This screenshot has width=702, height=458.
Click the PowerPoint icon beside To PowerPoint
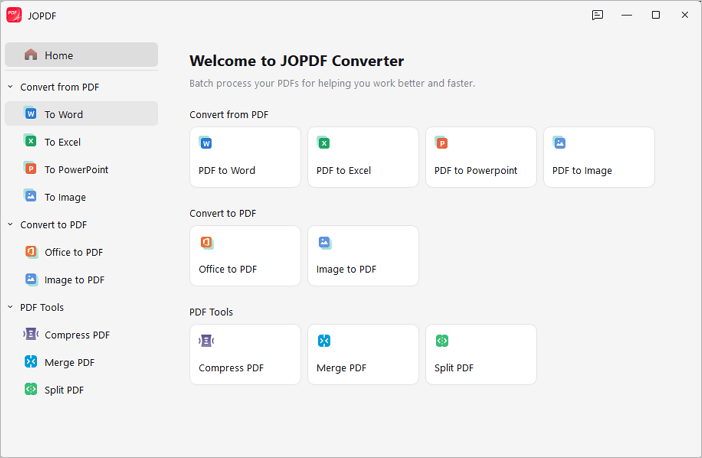click(x=30, y=169)
